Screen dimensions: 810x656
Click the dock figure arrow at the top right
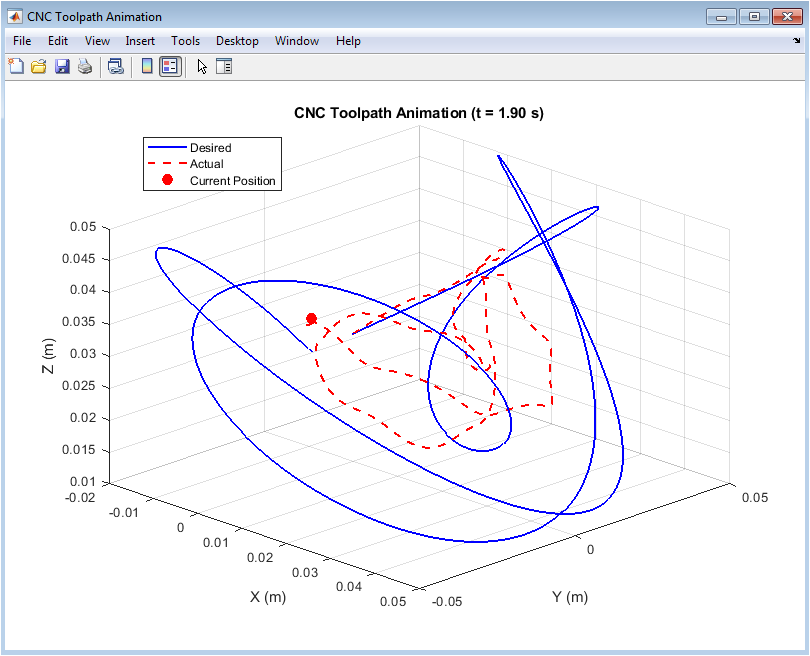pos(796,40)
